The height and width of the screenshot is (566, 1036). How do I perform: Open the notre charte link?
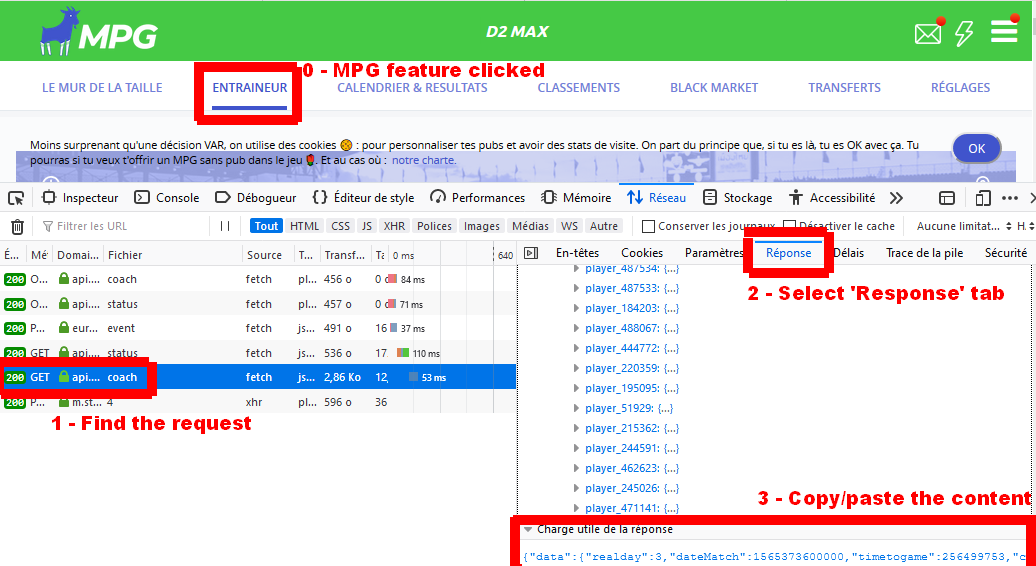click(424, 160)
